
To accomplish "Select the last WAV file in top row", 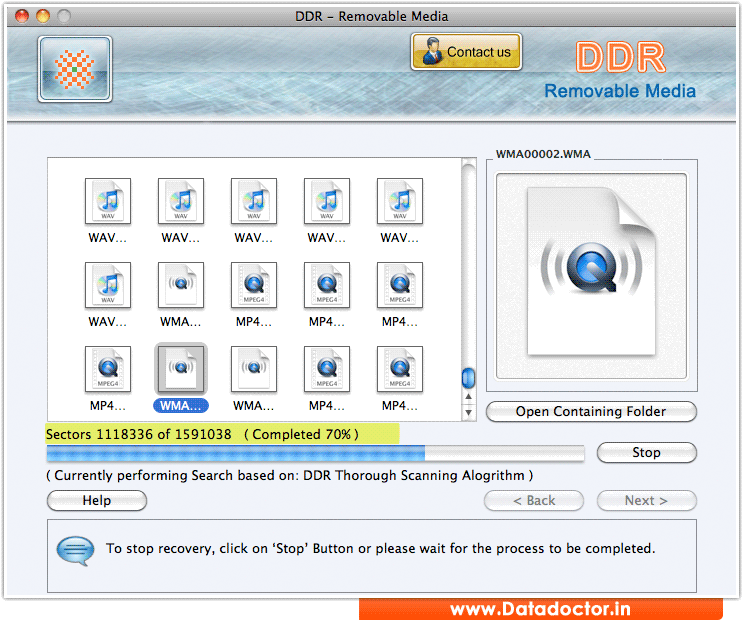I will pyautogui.click(x=400, y=201).
